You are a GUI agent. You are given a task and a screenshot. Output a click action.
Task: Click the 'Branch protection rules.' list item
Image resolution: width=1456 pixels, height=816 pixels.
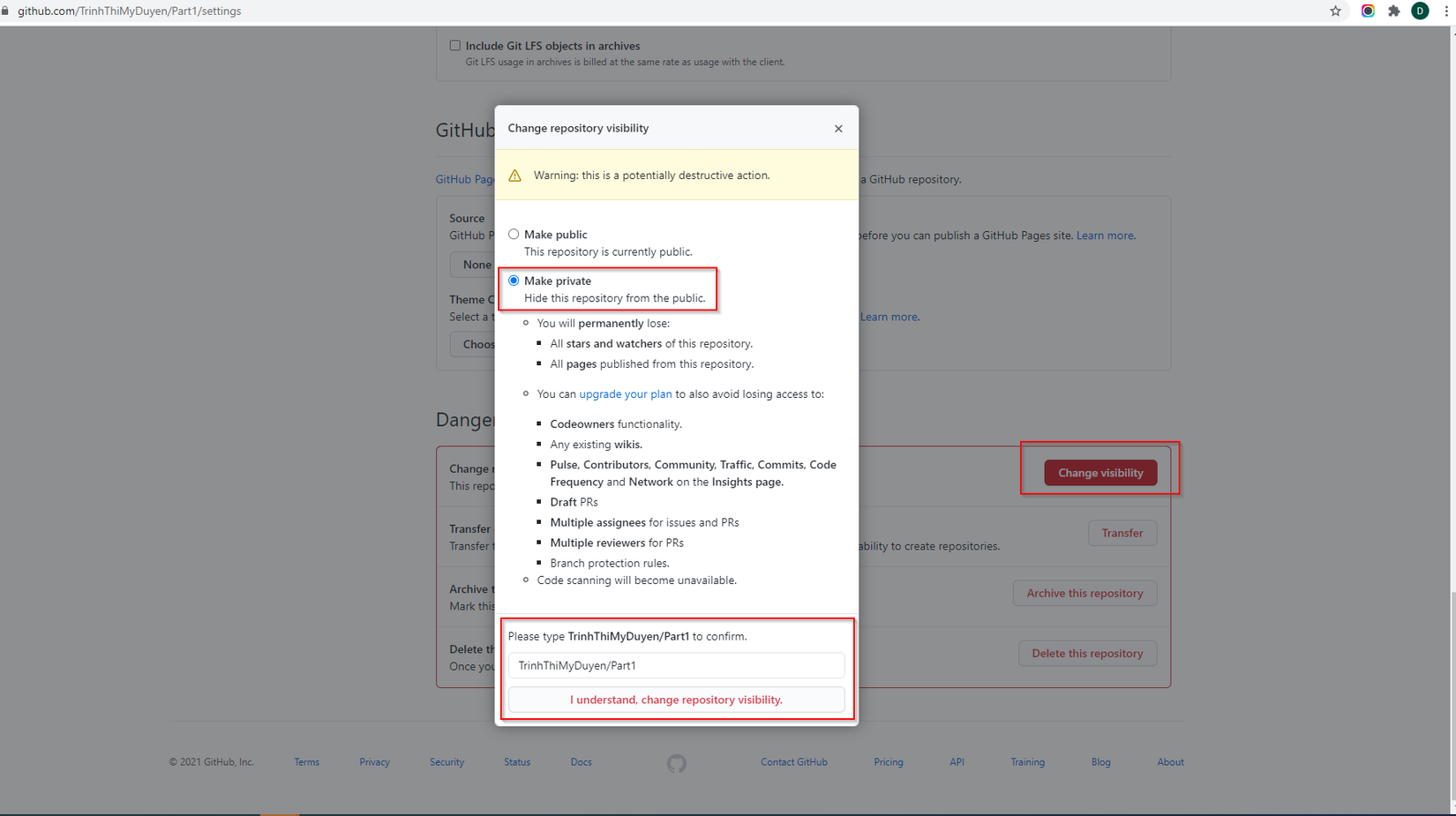coord(610,563)
